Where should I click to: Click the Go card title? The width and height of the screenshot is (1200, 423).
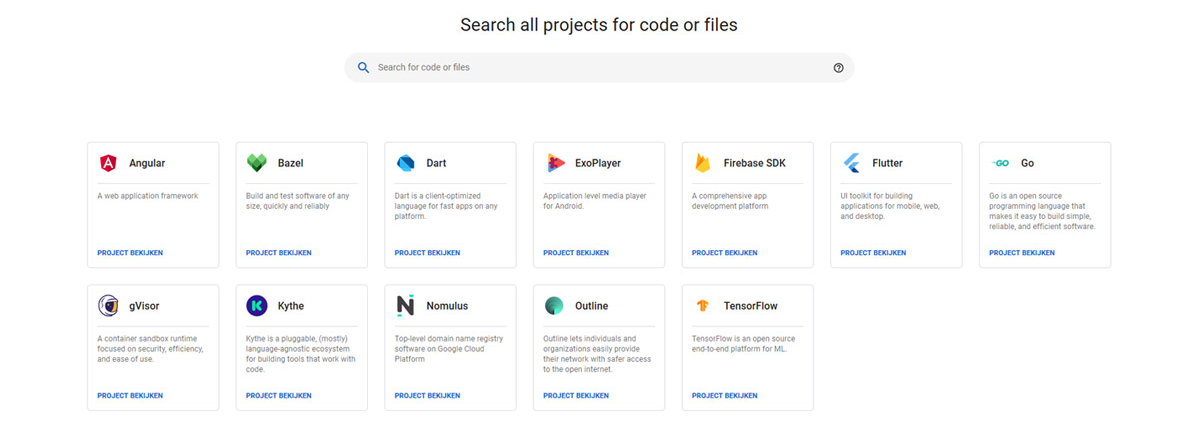(1028, 163)
